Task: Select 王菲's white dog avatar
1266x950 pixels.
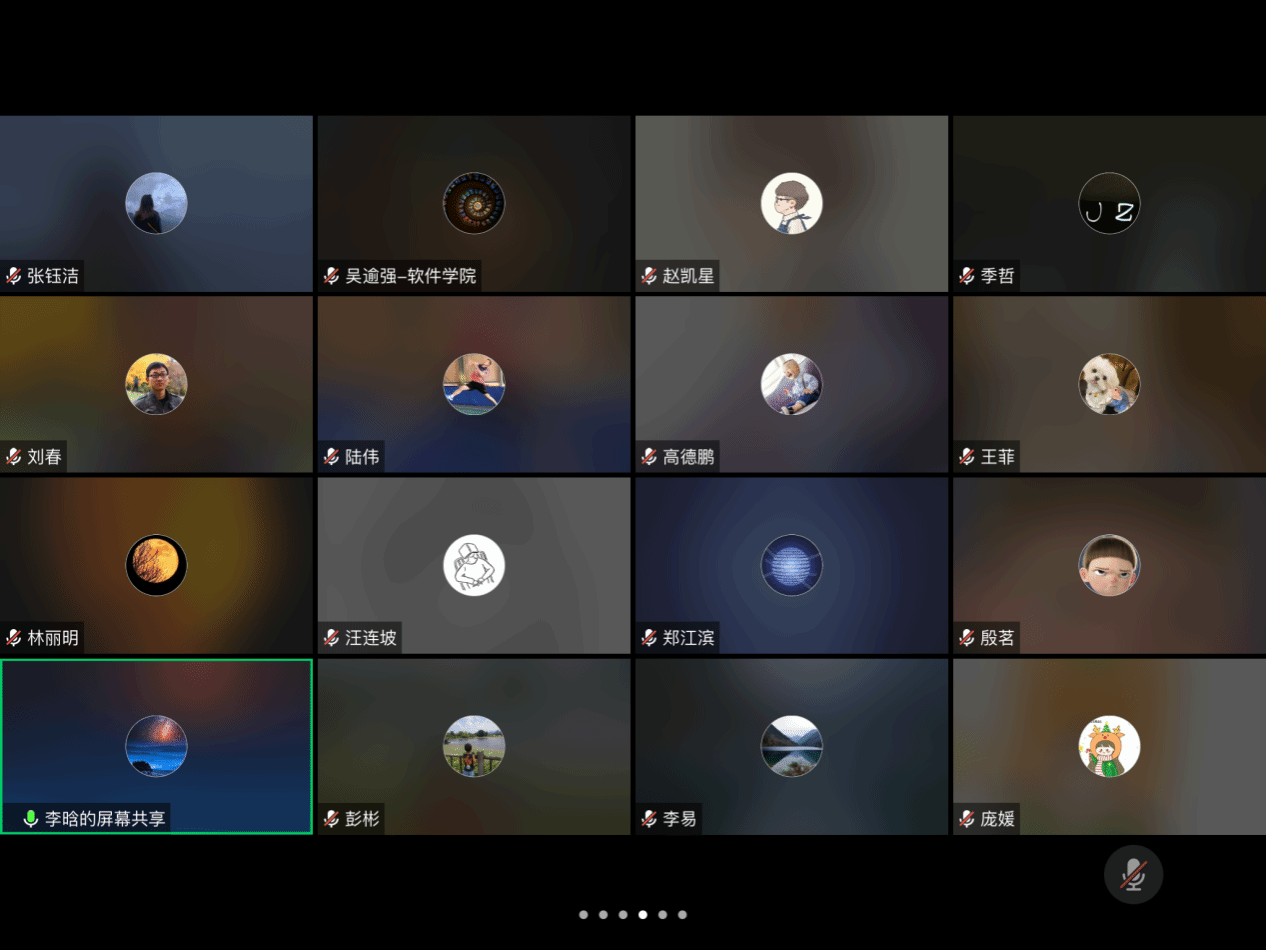Action: click(1109, 384)
